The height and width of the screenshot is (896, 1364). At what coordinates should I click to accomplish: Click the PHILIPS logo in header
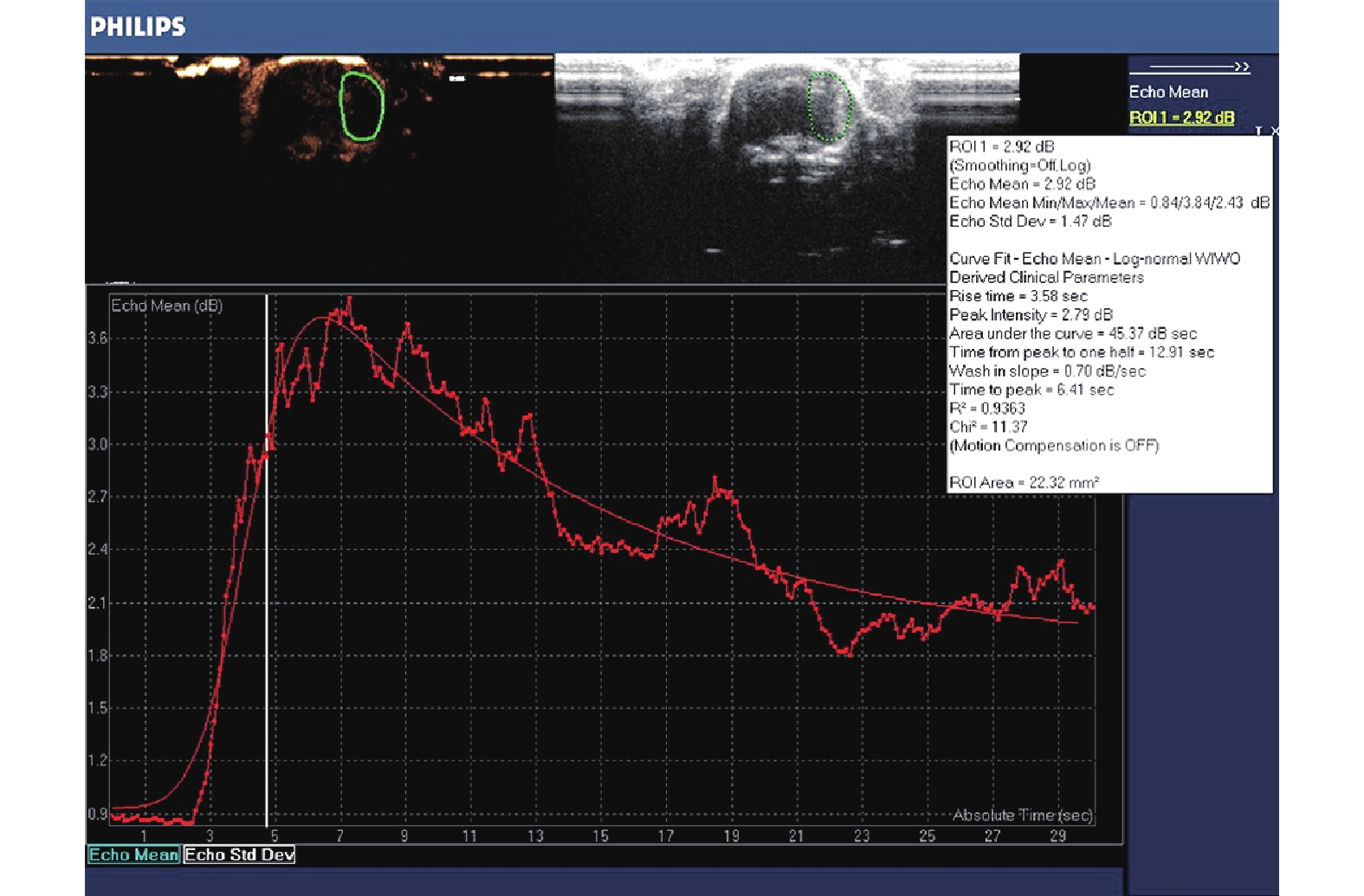point(138,27)
